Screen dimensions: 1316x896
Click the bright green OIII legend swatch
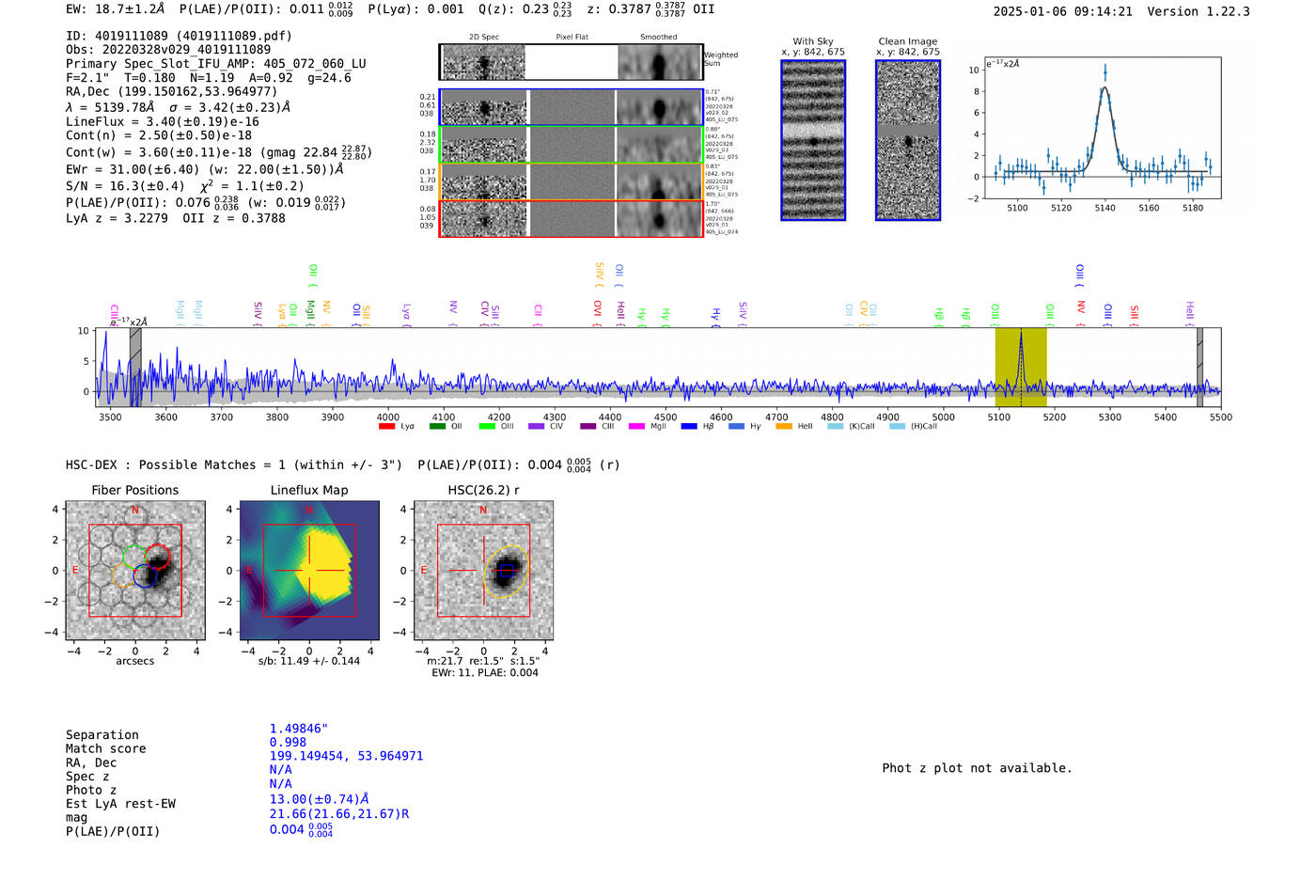pos(486,427)
